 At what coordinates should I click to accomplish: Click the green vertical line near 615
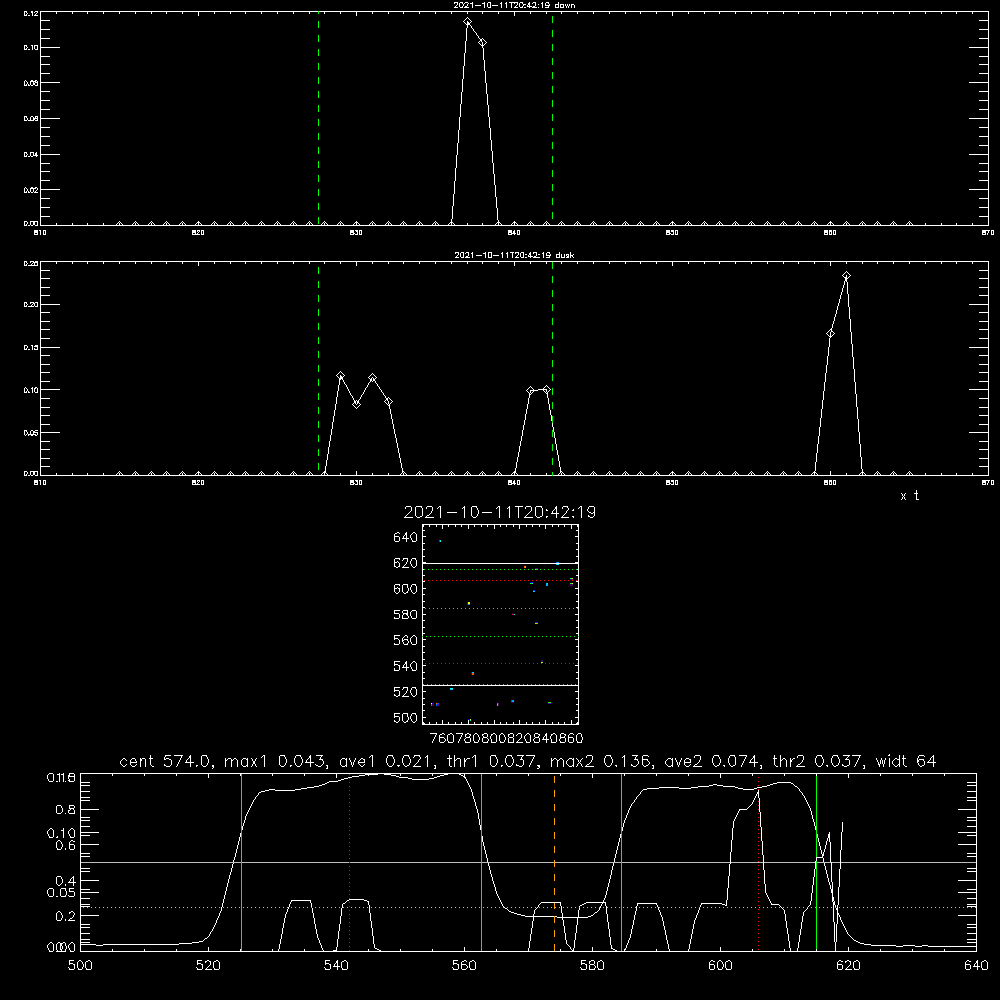(x=816, y=862)
